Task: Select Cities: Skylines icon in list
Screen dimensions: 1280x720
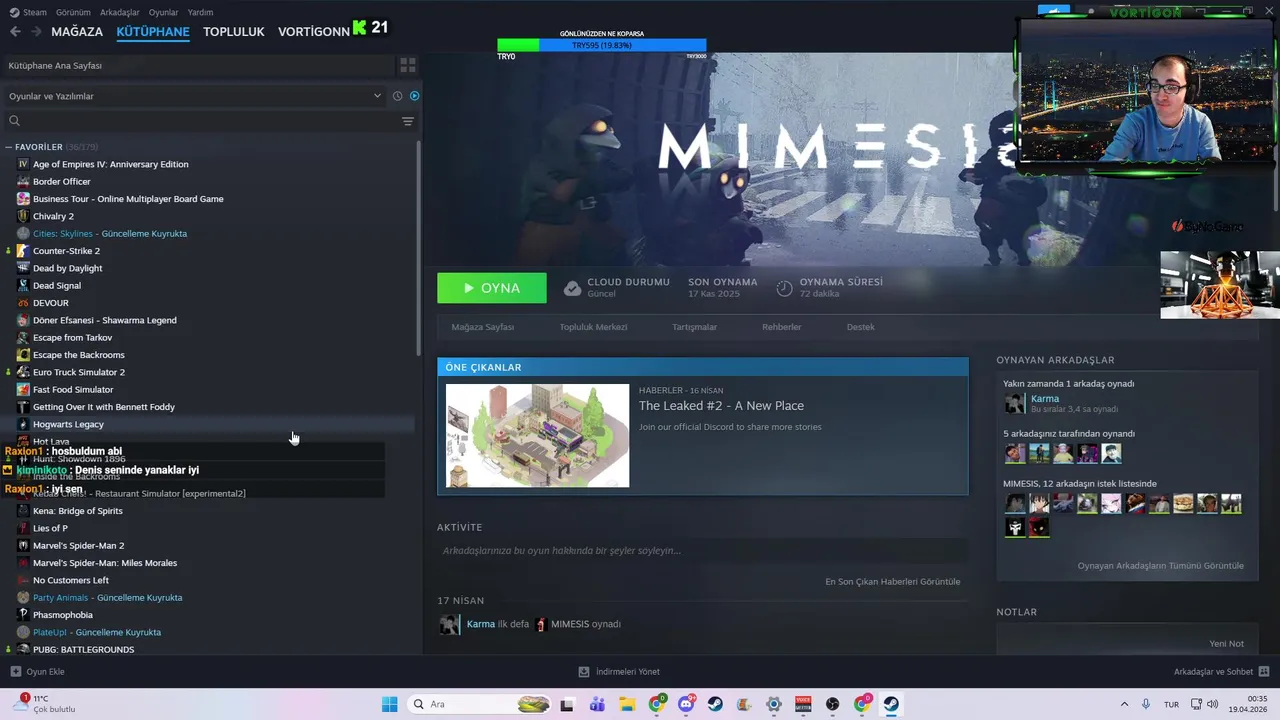Action: [x=23, y=233]
